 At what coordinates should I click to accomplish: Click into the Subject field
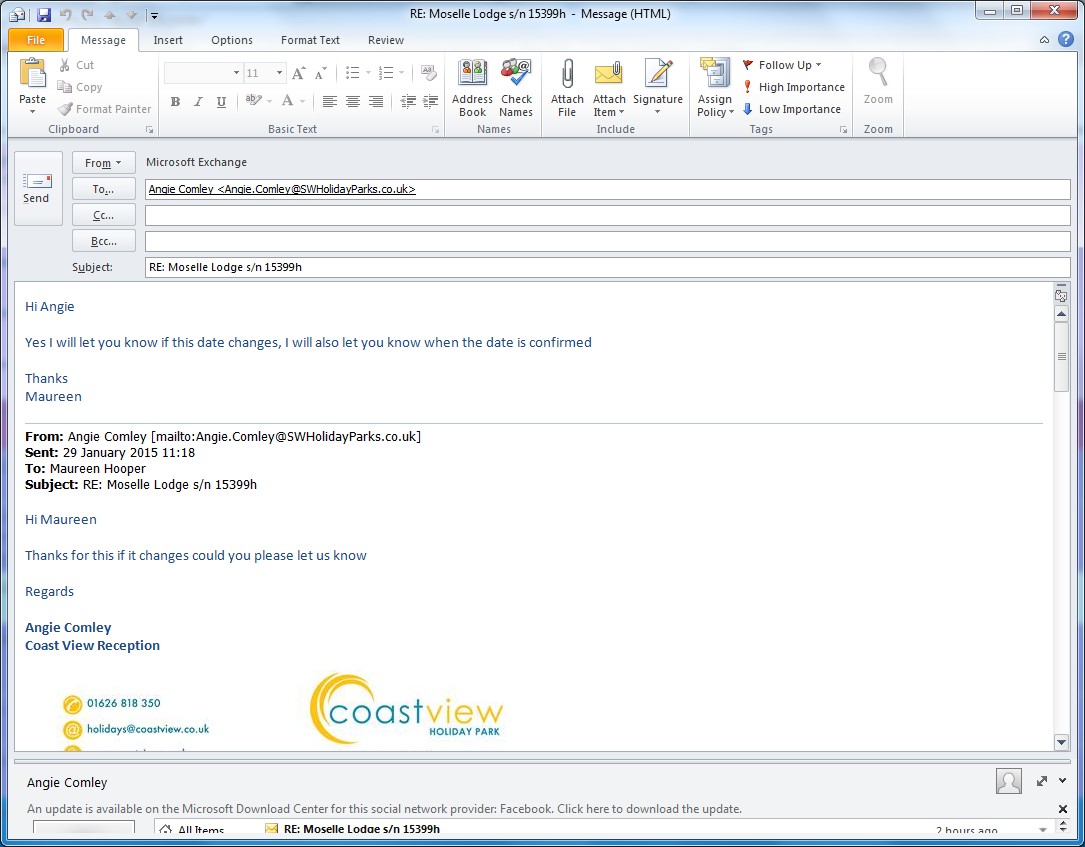coord(606,268)
